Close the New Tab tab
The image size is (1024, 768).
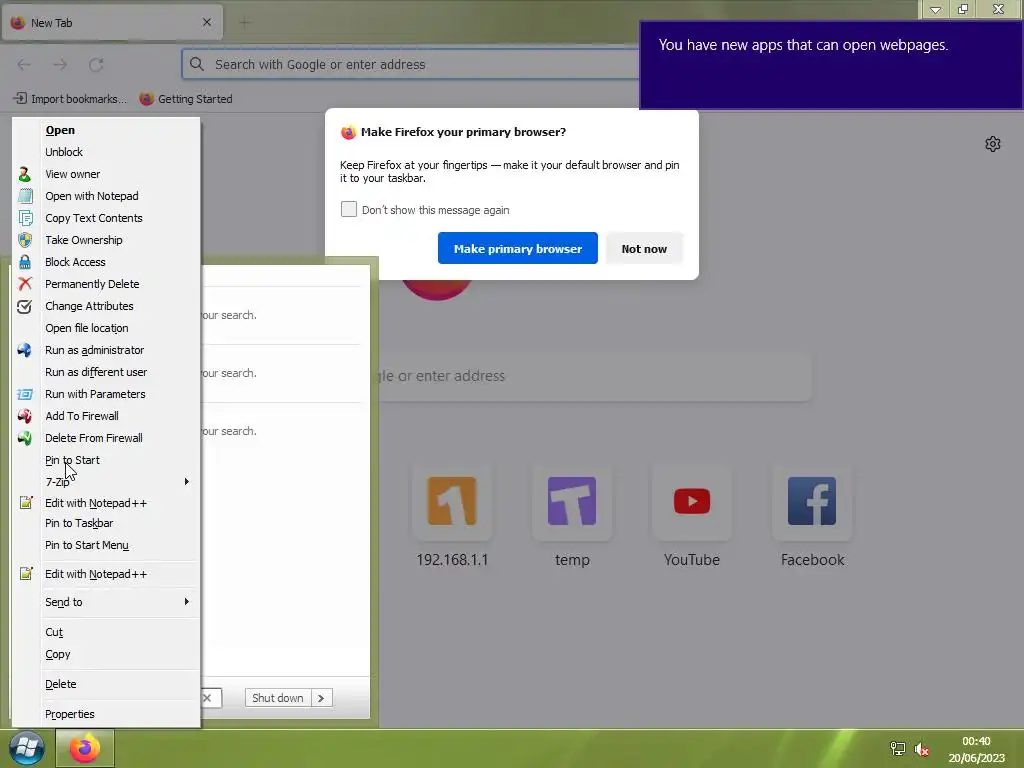(207, 22)
